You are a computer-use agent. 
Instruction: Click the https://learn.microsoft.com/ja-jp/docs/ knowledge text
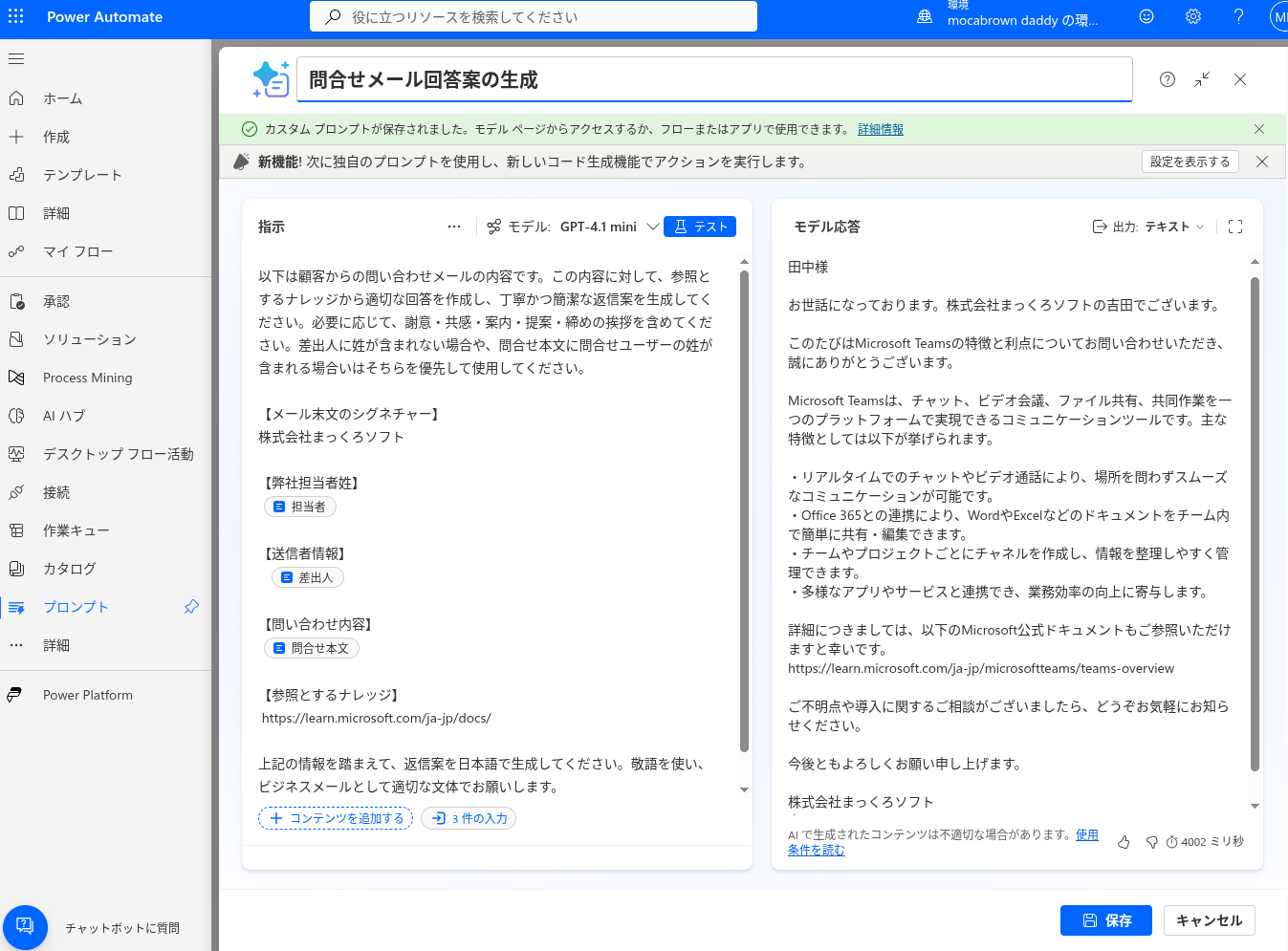[377, 718]
